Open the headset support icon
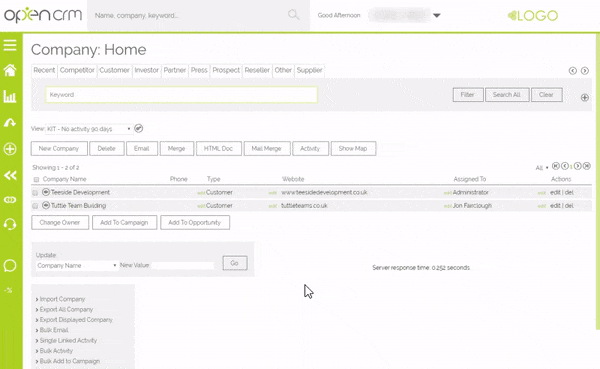 click(10, 224)
